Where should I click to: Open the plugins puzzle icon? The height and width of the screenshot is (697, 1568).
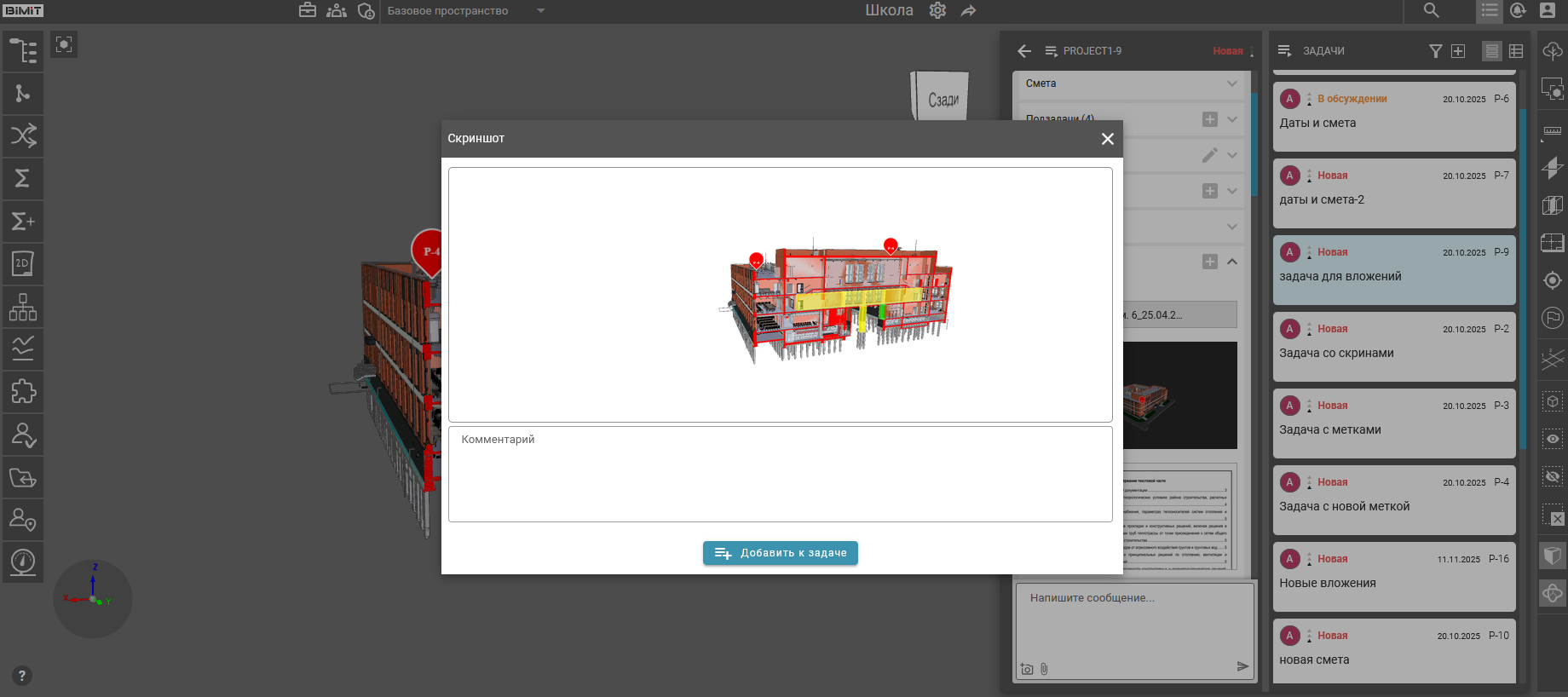tap(23, 392)
